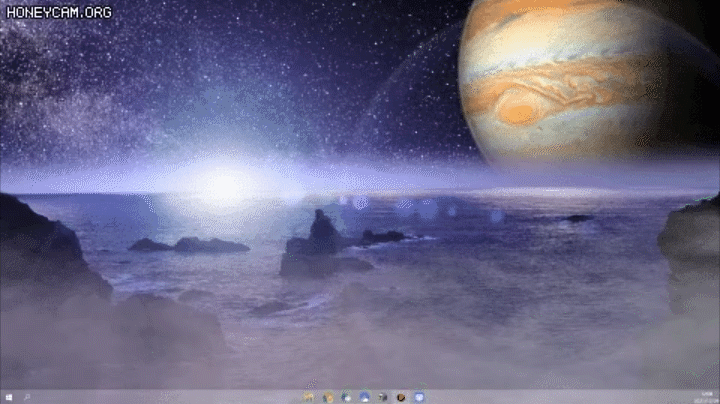
Task: Click the twin low rocks left of center
Action: click(x=190, y=245)
